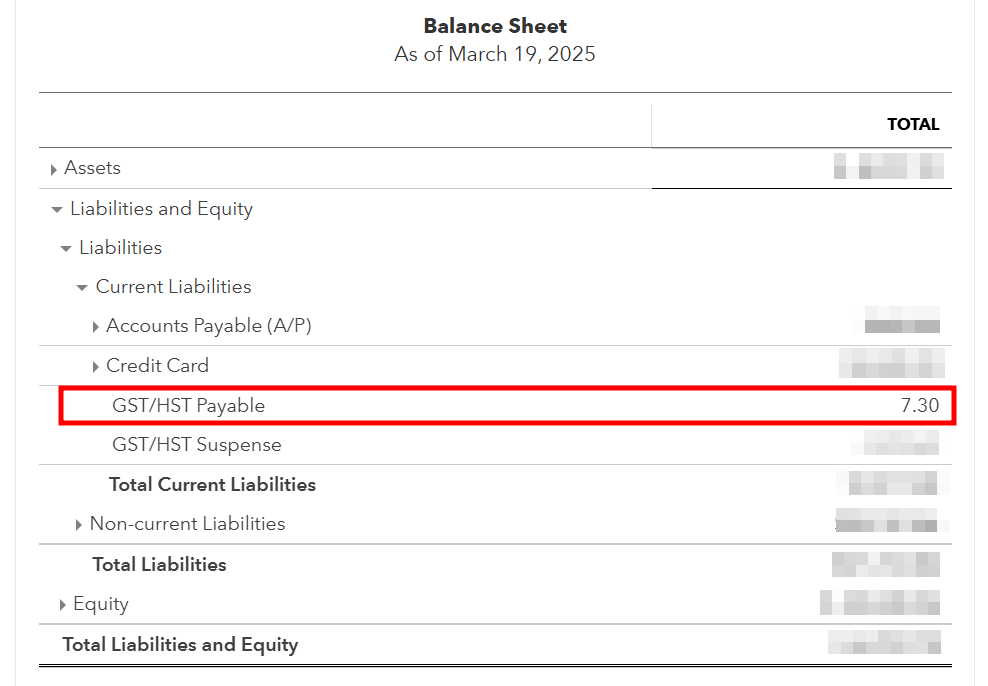Collapse the Liabilities and Equity section

tap(57, 210)
